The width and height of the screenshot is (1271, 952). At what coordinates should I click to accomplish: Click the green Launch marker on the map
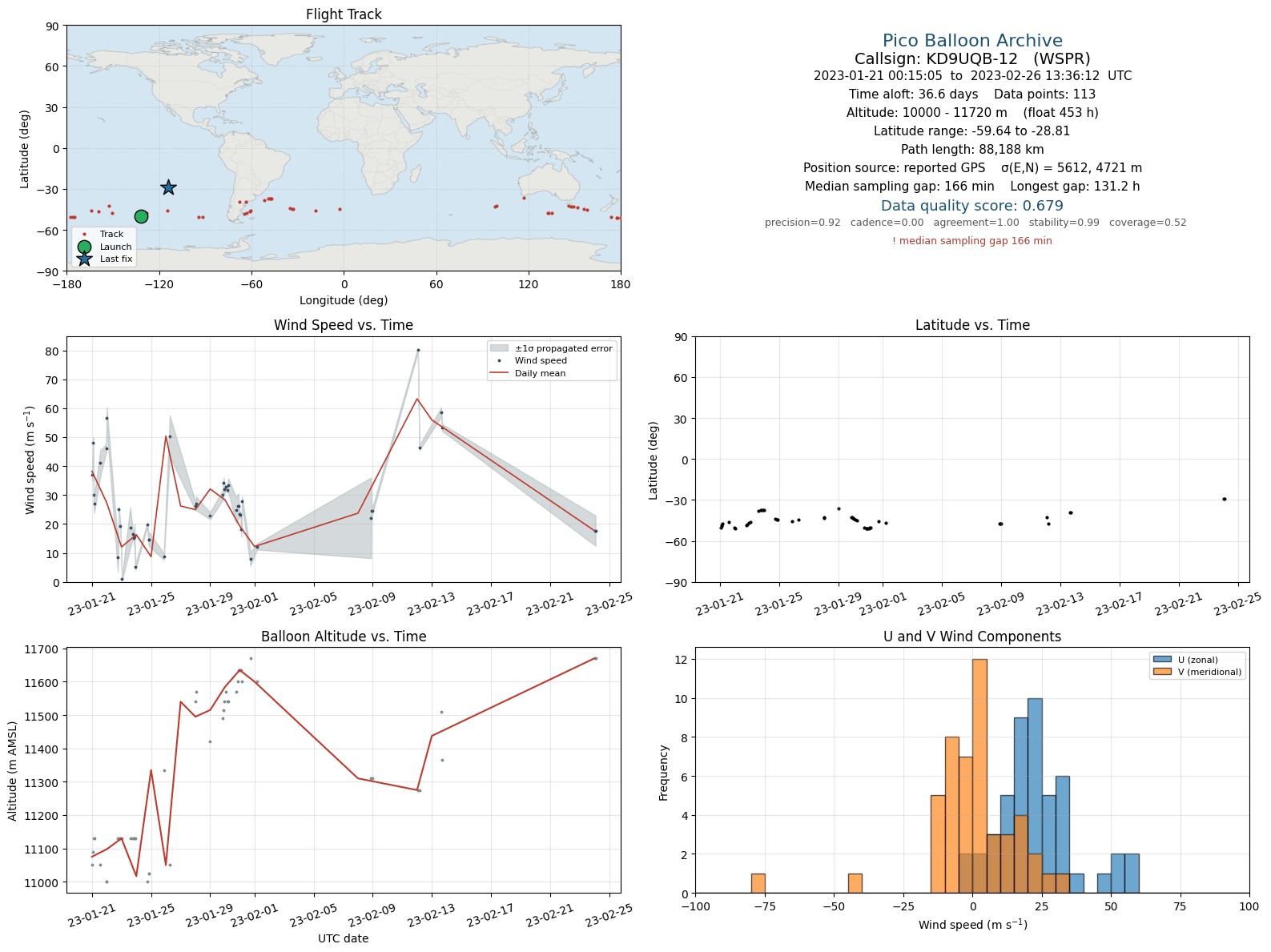tap(141, 216)
